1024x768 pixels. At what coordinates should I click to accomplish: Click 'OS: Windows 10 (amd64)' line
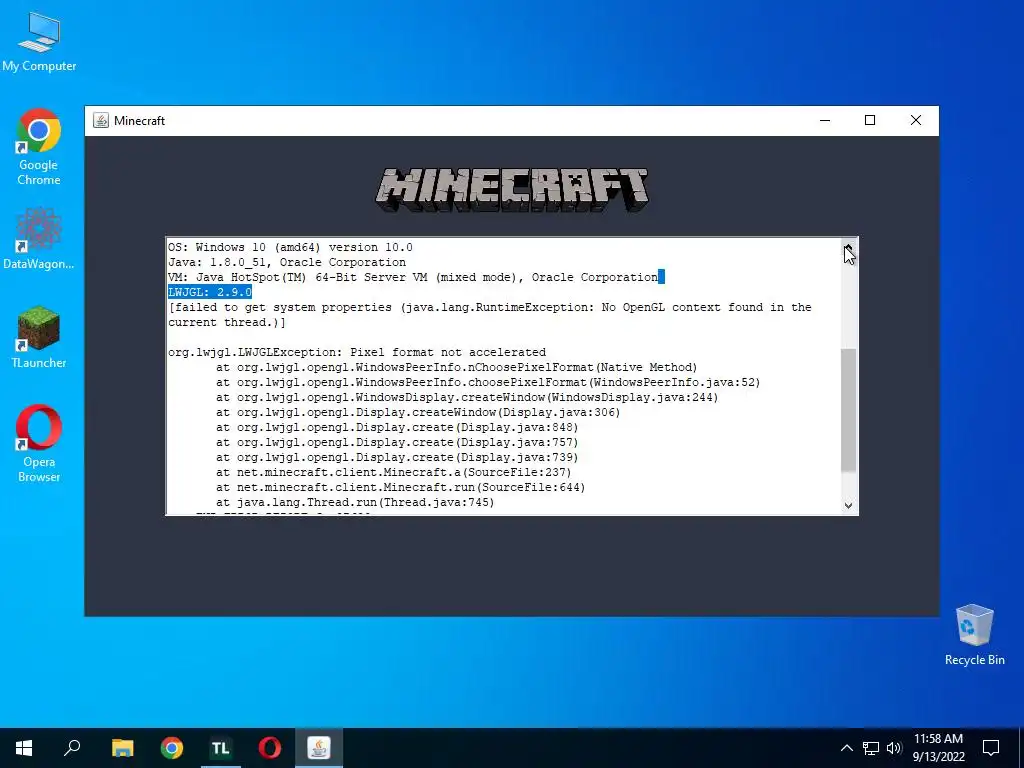pos(290,248)
